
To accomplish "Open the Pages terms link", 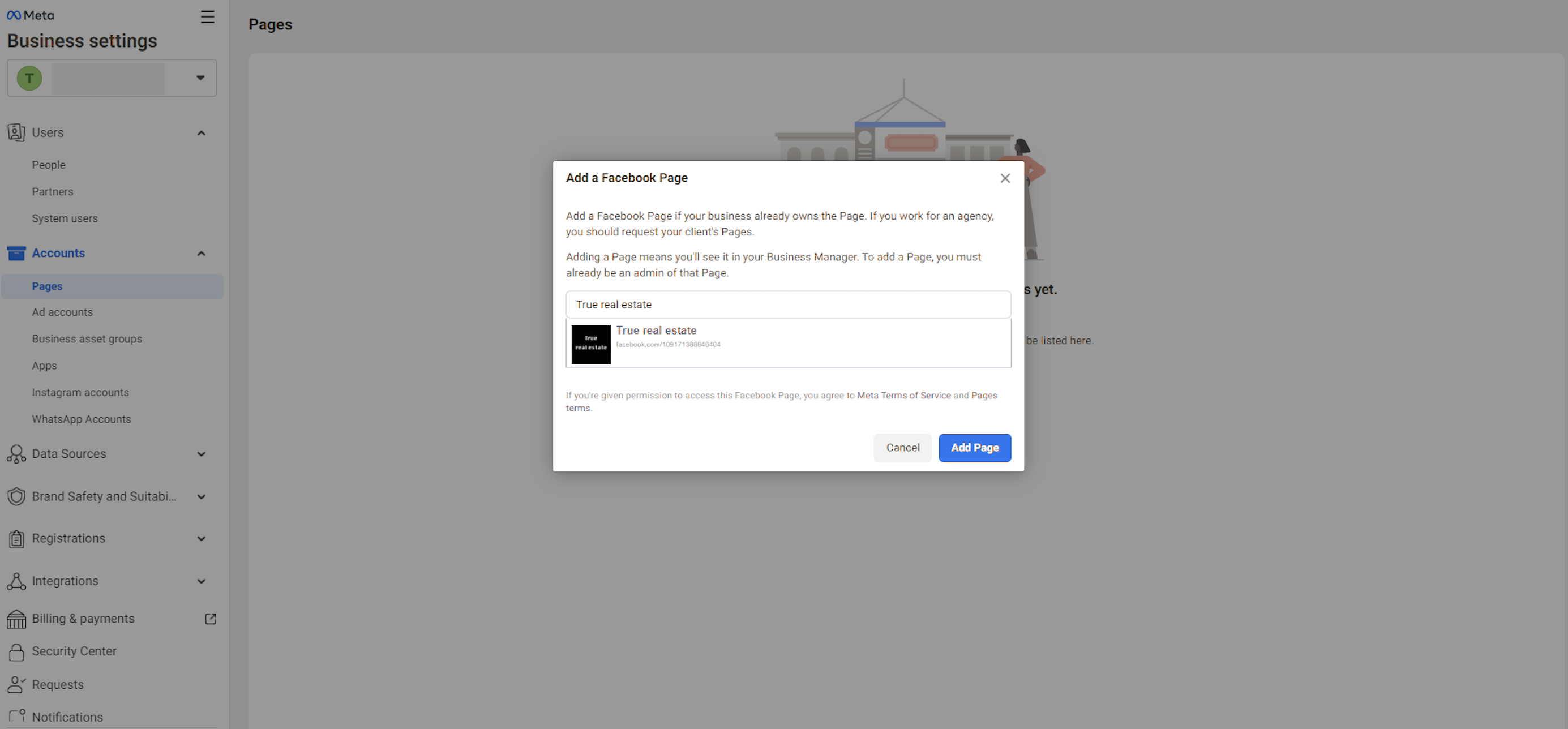I will pos(984,396).
